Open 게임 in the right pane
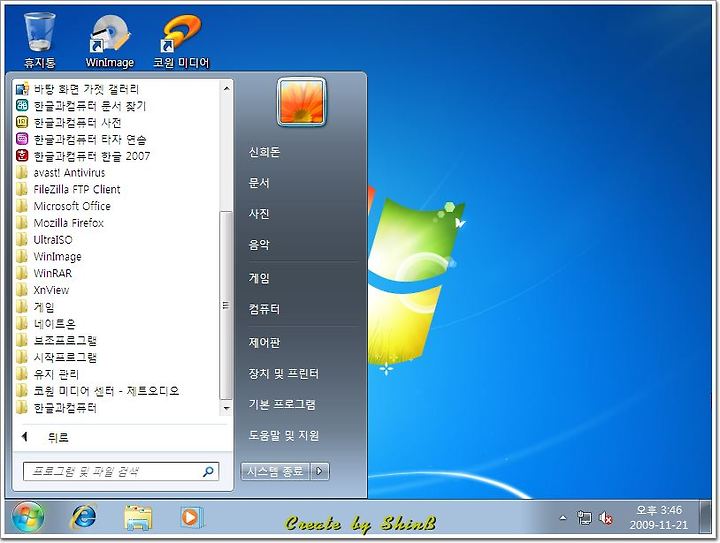Screen dimensions: 720x543 (259, 278)
